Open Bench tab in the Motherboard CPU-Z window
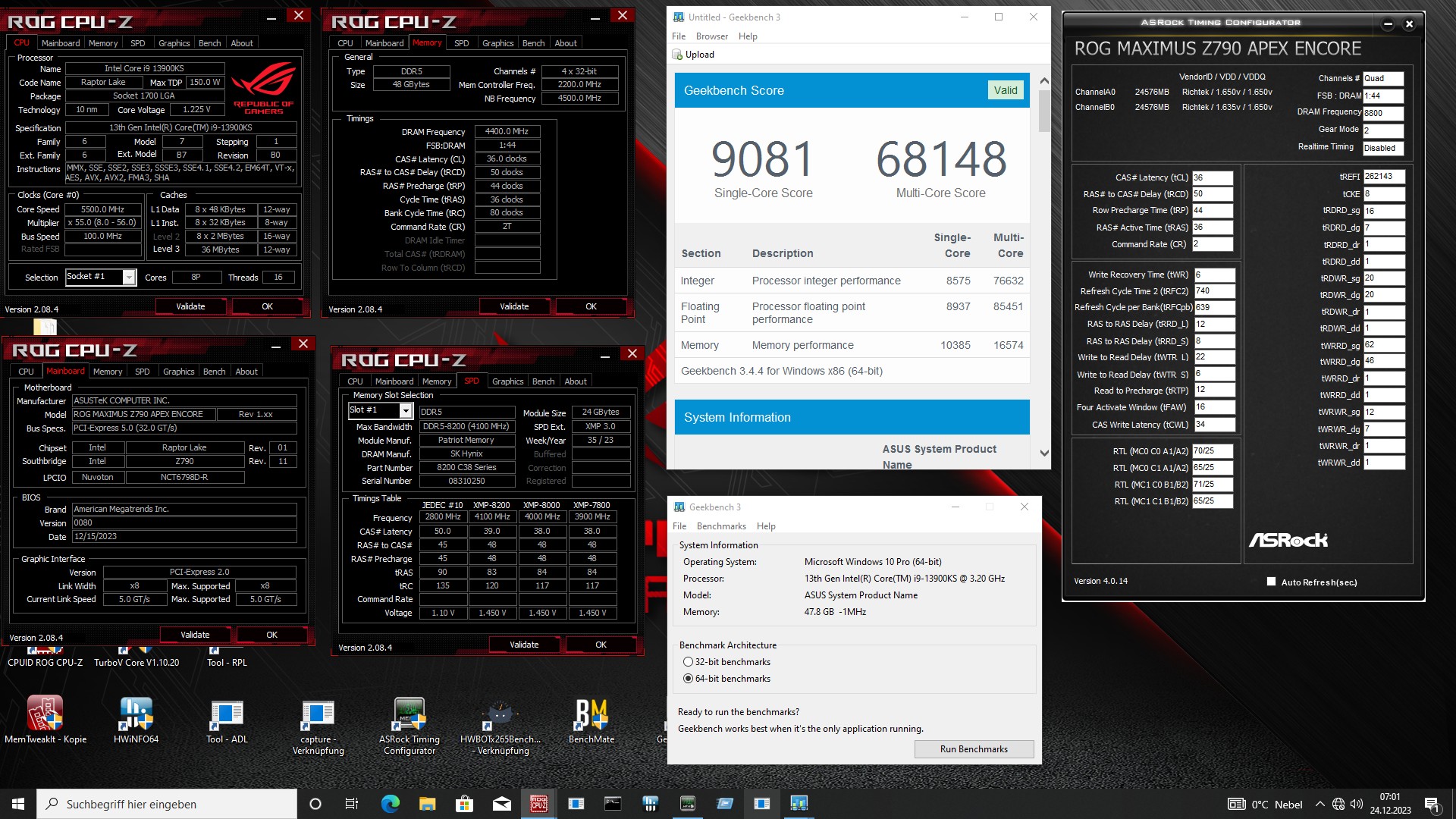 coord(215,372)
